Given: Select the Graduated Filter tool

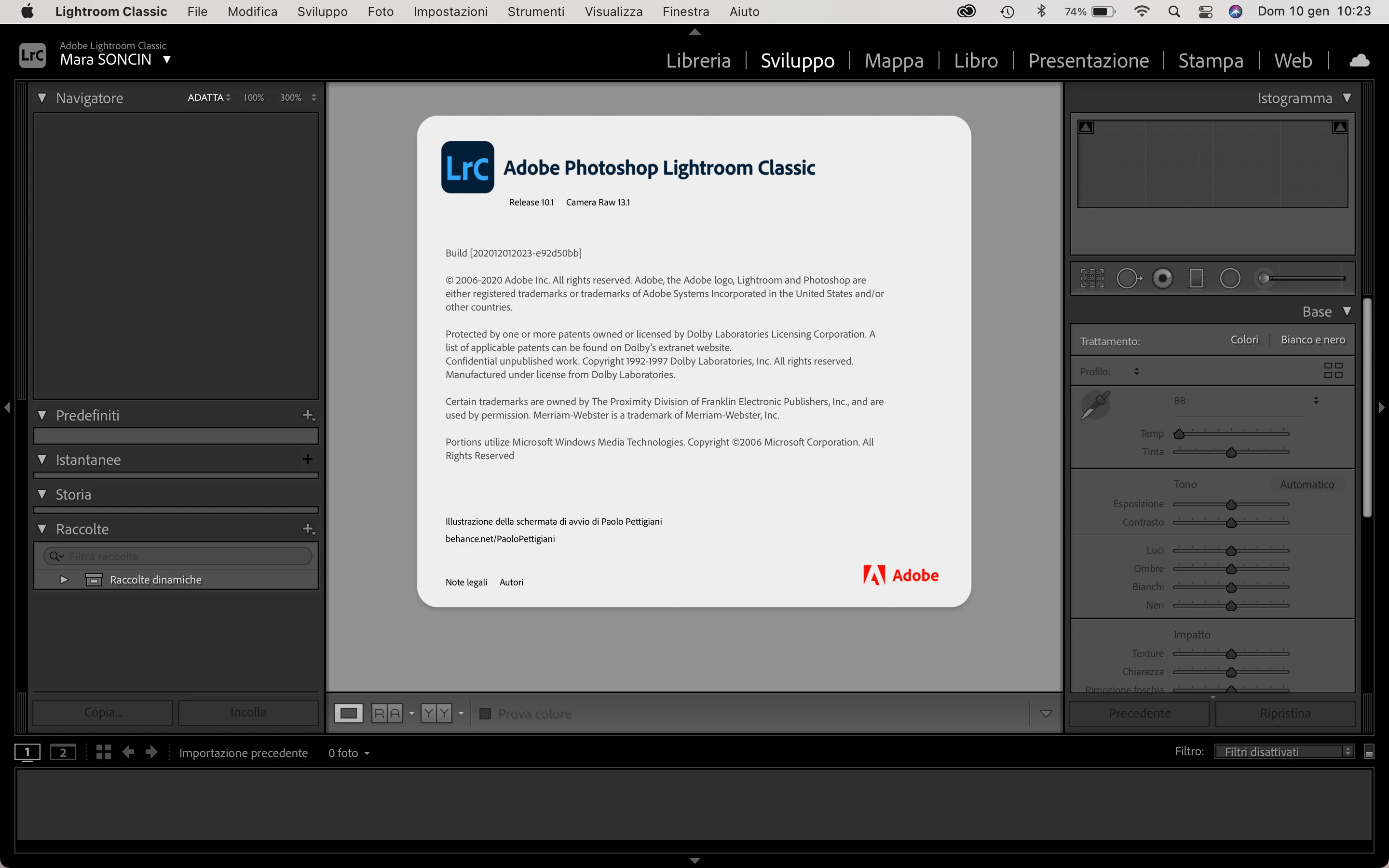Looking at the screenshot, I should [x=1196, y=279].
